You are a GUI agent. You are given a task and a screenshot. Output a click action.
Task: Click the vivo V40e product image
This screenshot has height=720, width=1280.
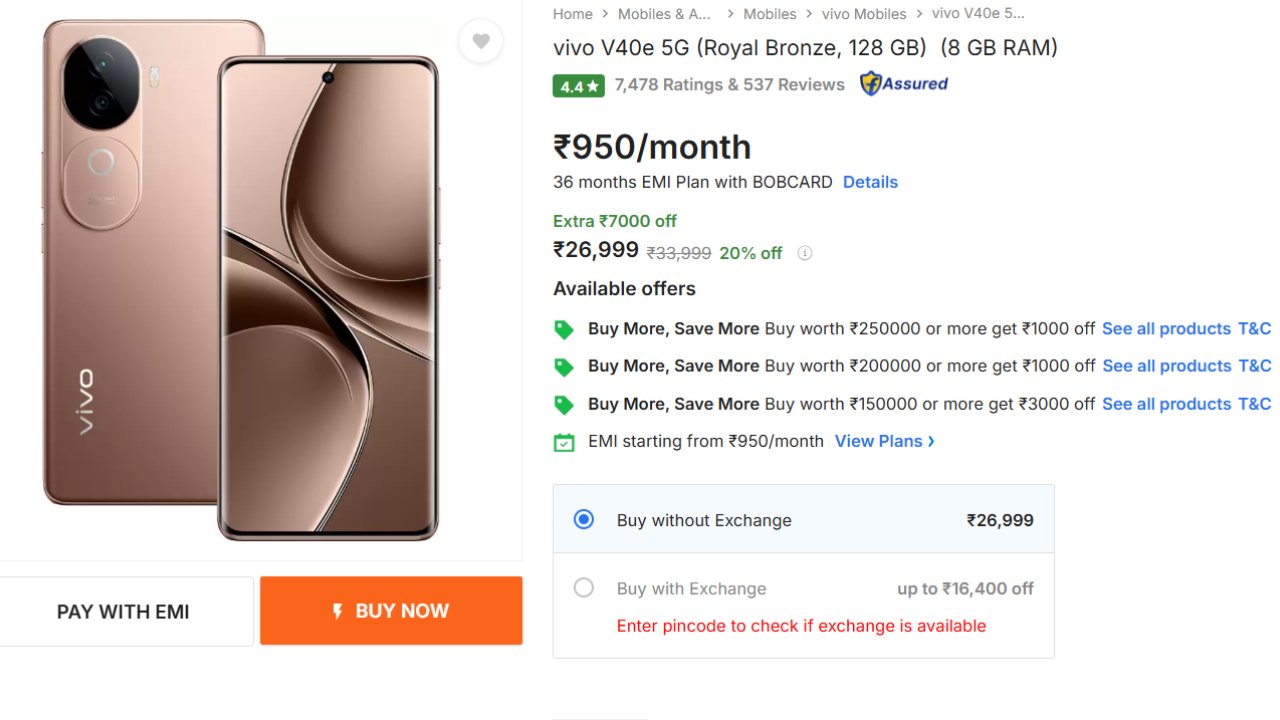240,280
